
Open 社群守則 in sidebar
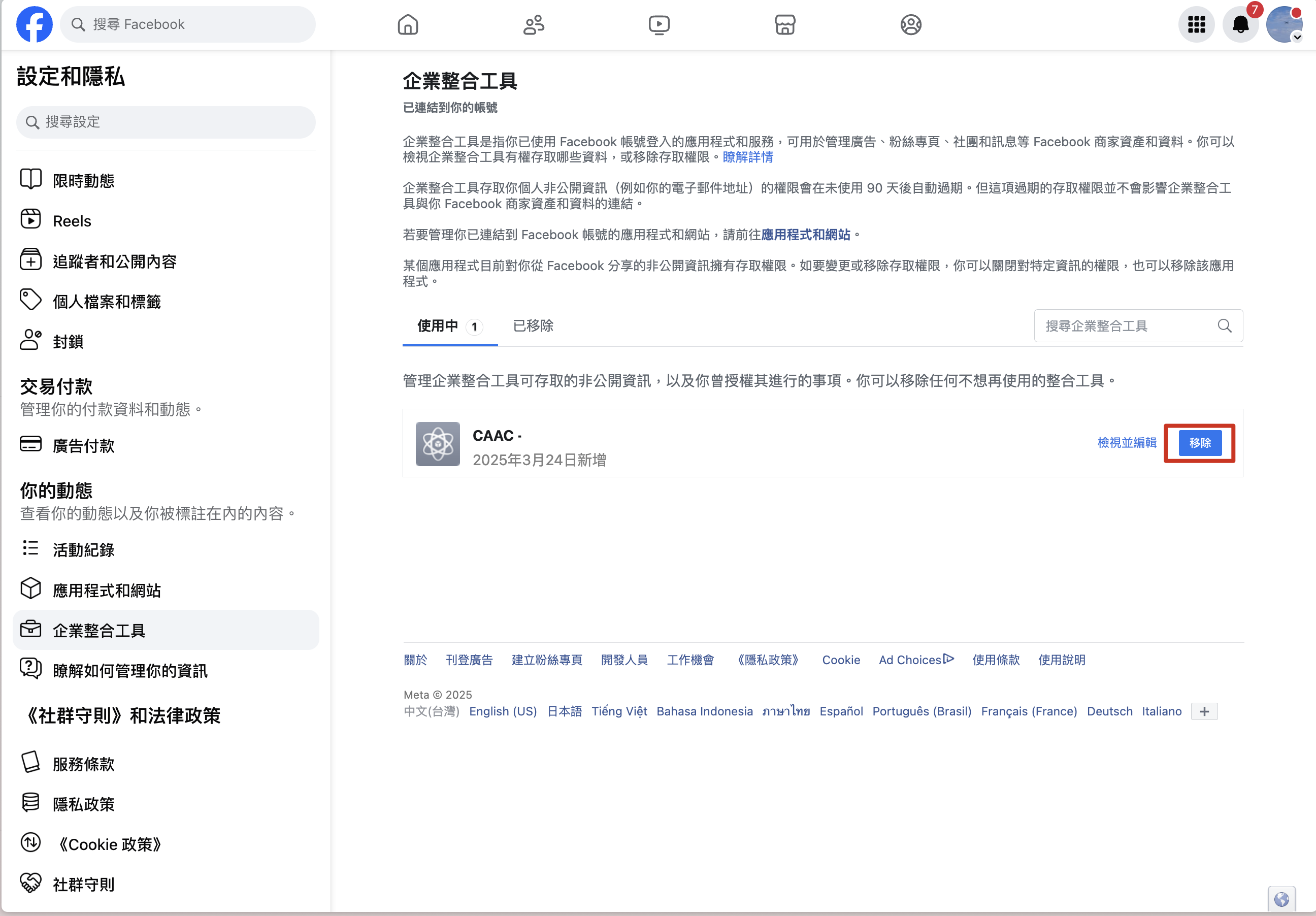tap(166, 884)
